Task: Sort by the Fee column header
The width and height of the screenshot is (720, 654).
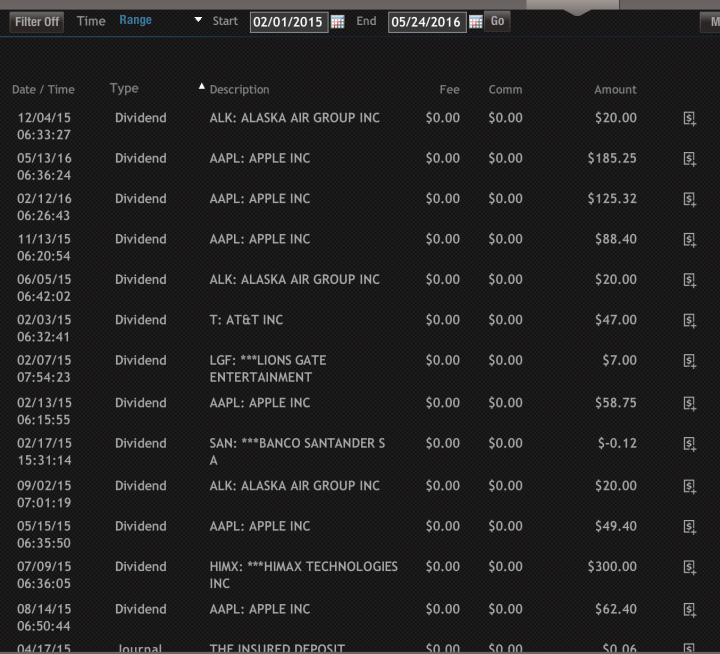Action: click(450, 89)
